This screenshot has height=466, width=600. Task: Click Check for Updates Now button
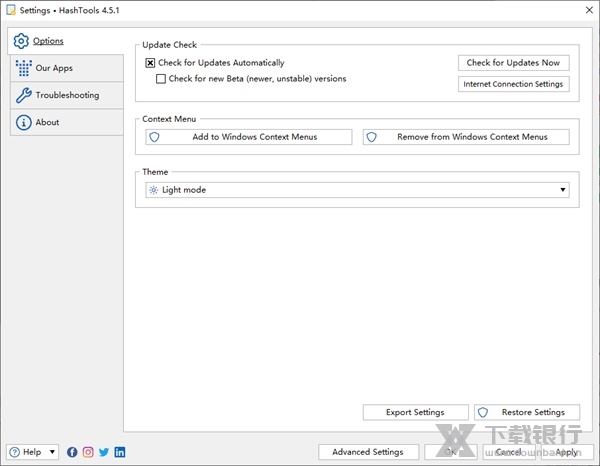[x=513, y=63]
